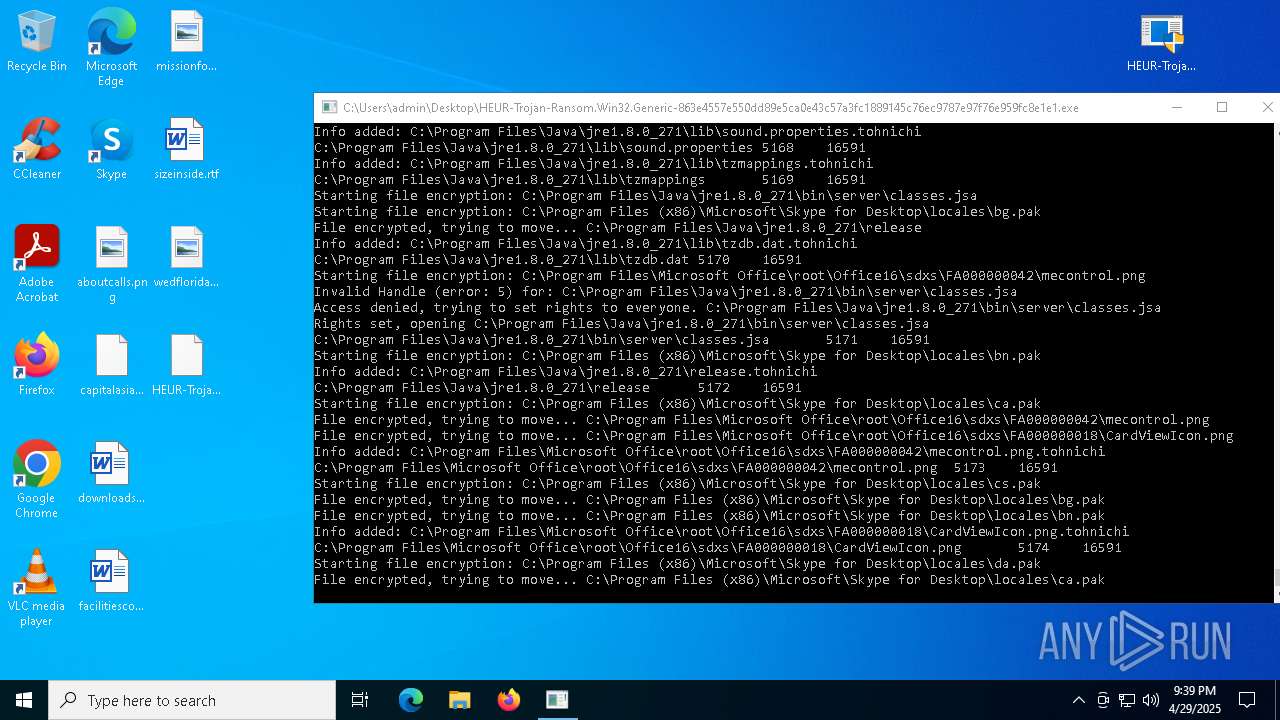Select the facilitiesco... Word document
Screen dimensions: 1280x720
pos(111,582)
